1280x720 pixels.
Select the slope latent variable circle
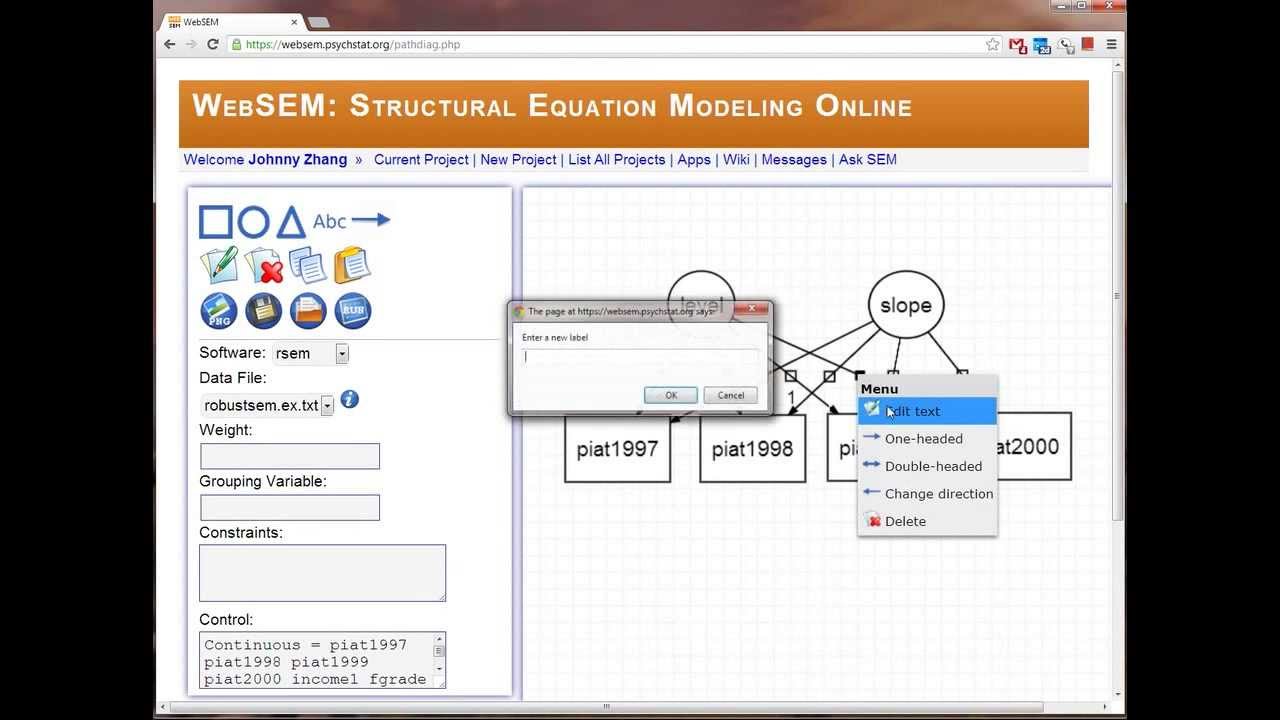pos(906,305)
